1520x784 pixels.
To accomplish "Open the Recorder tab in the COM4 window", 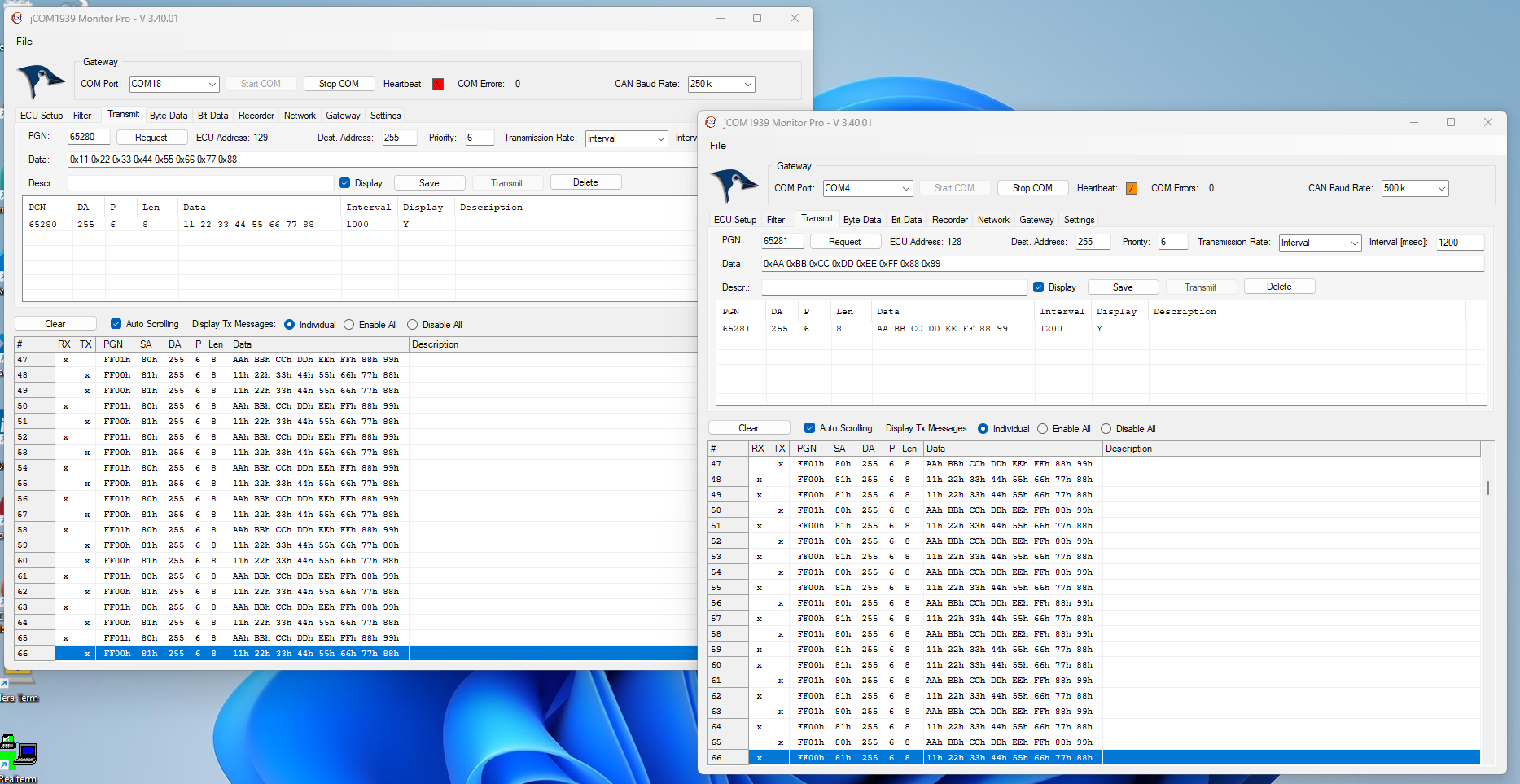I will tap(949, 220).
